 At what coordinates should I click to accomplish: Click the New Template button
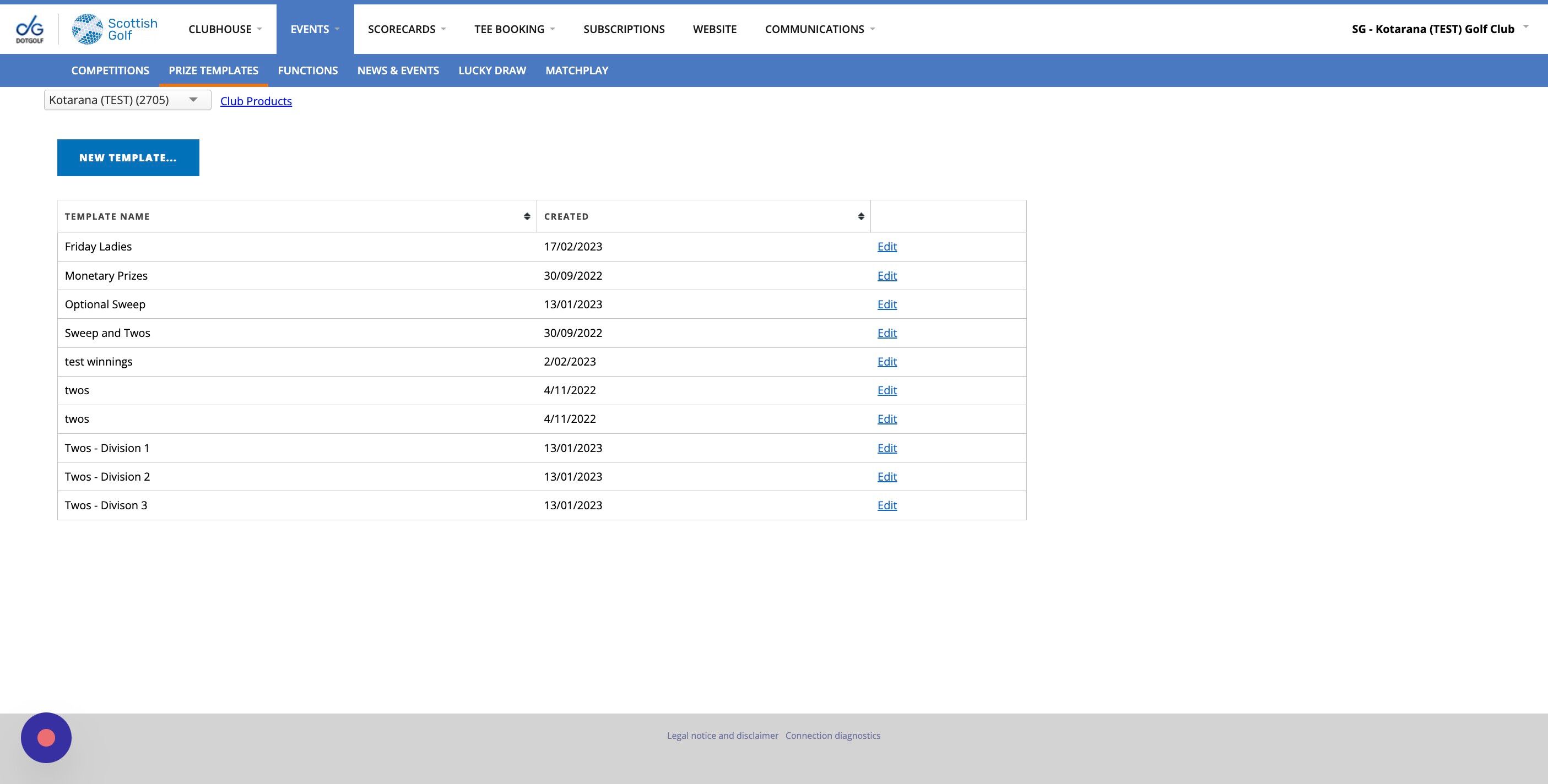point(128,157)
